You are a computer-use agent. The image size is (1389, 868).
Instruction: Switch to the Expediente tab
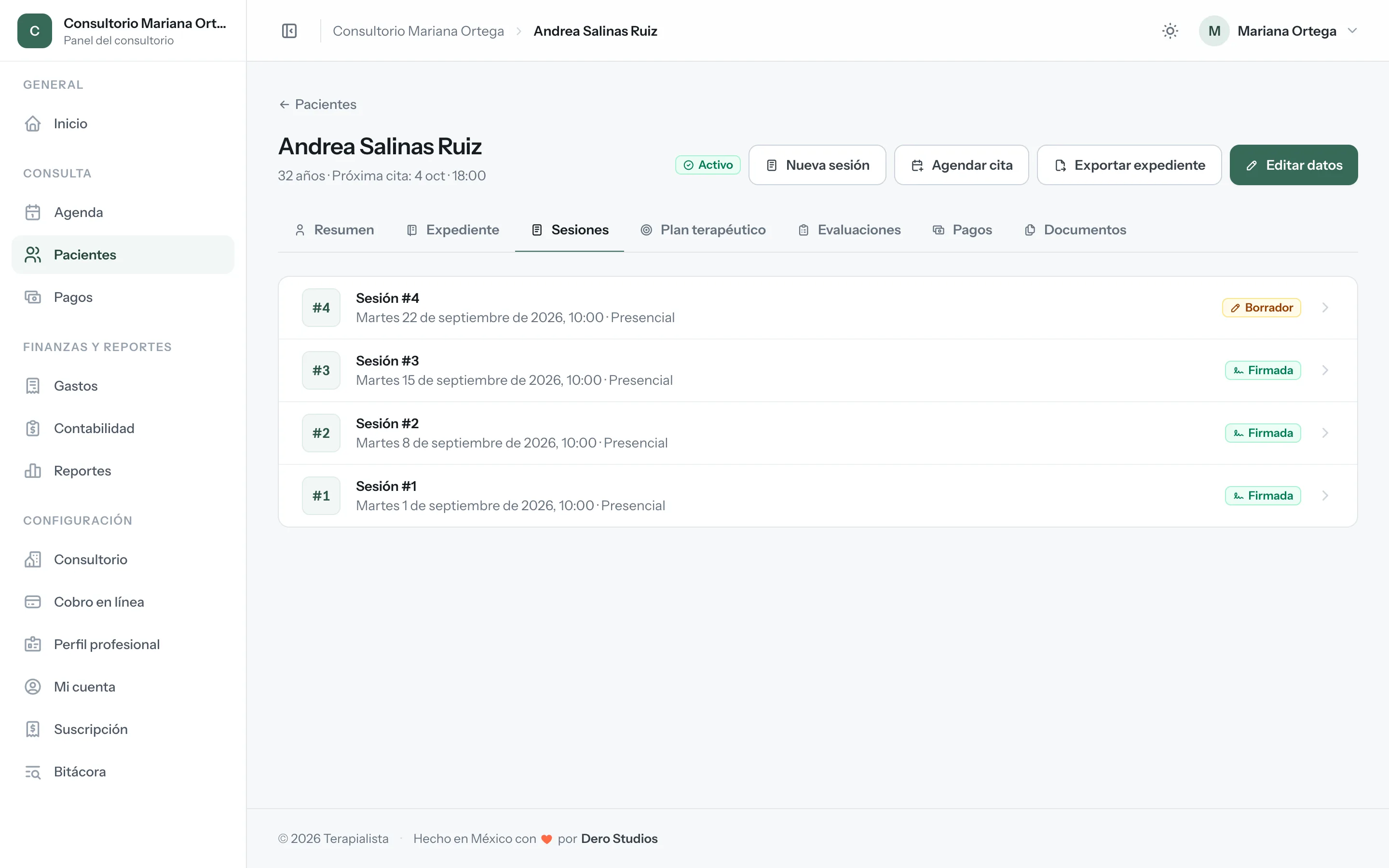[x=453, y=230]
